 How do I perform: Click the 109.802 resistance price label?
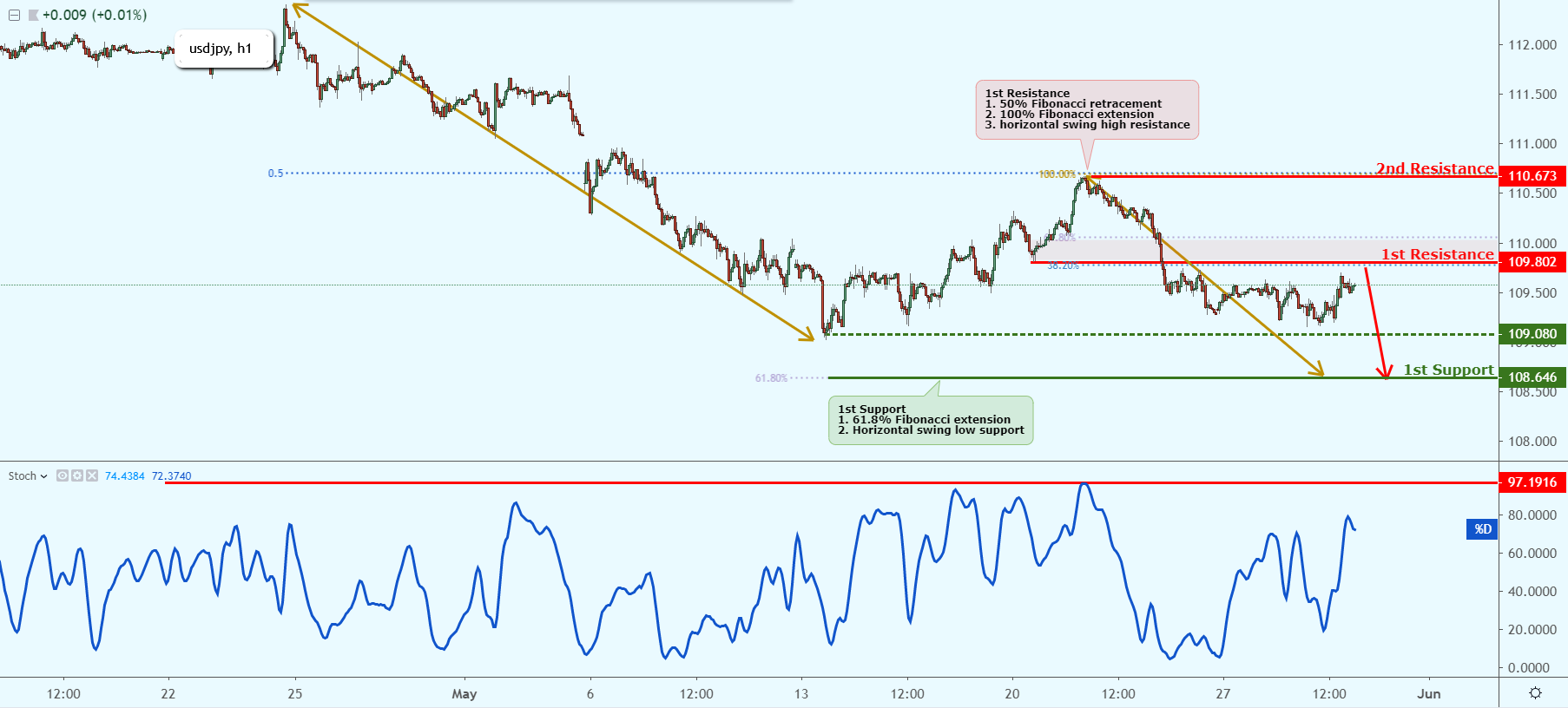click(x=1532, y=262)
